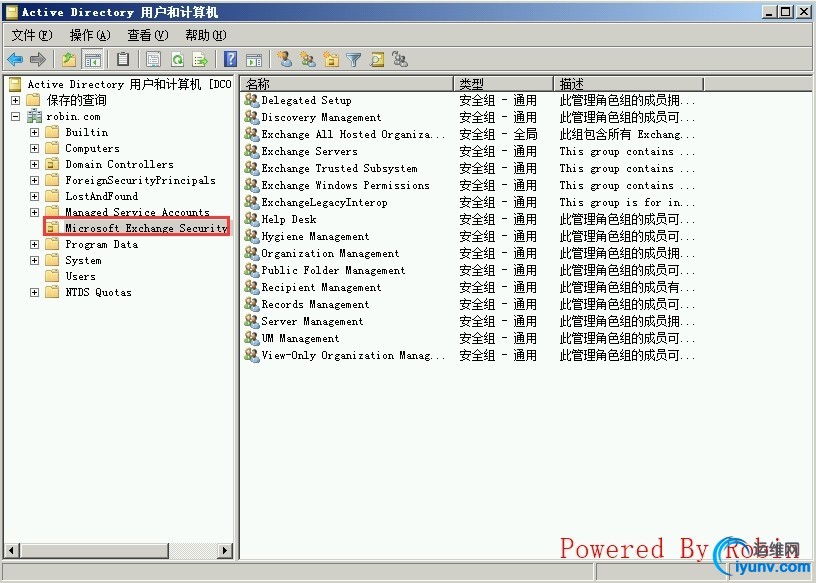Click right arrow of tree horizontal scrollbar
The width and height of the screenshot is (816, 583).
[225, 550]
